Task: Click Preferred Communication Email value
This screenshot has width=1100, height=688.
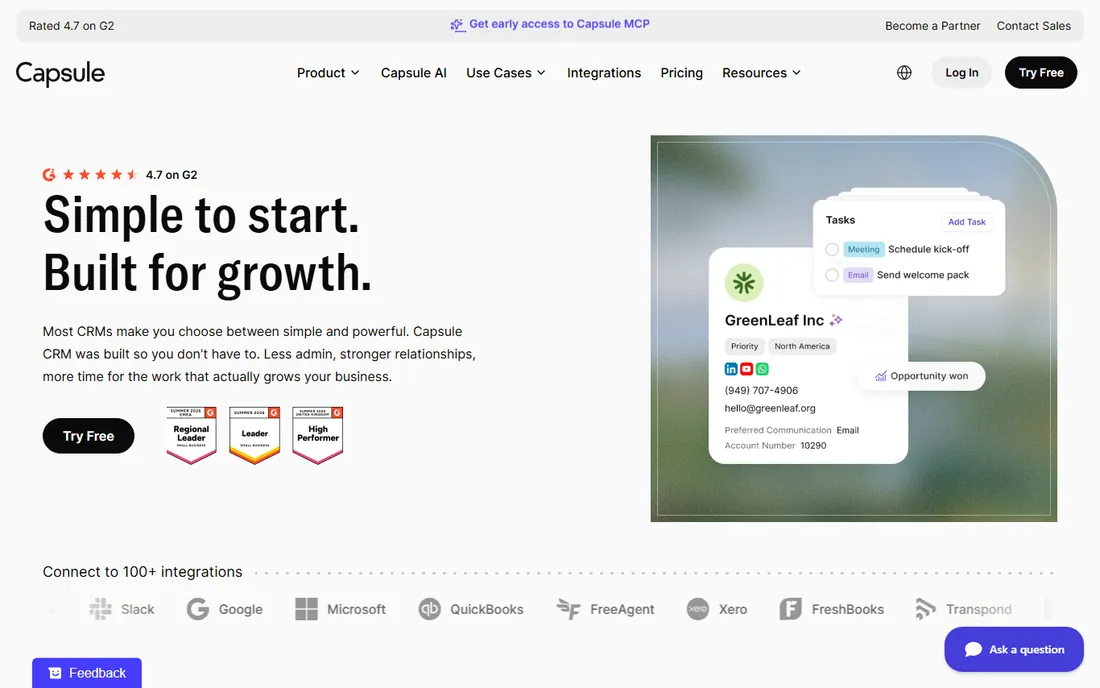Action: 847,430
